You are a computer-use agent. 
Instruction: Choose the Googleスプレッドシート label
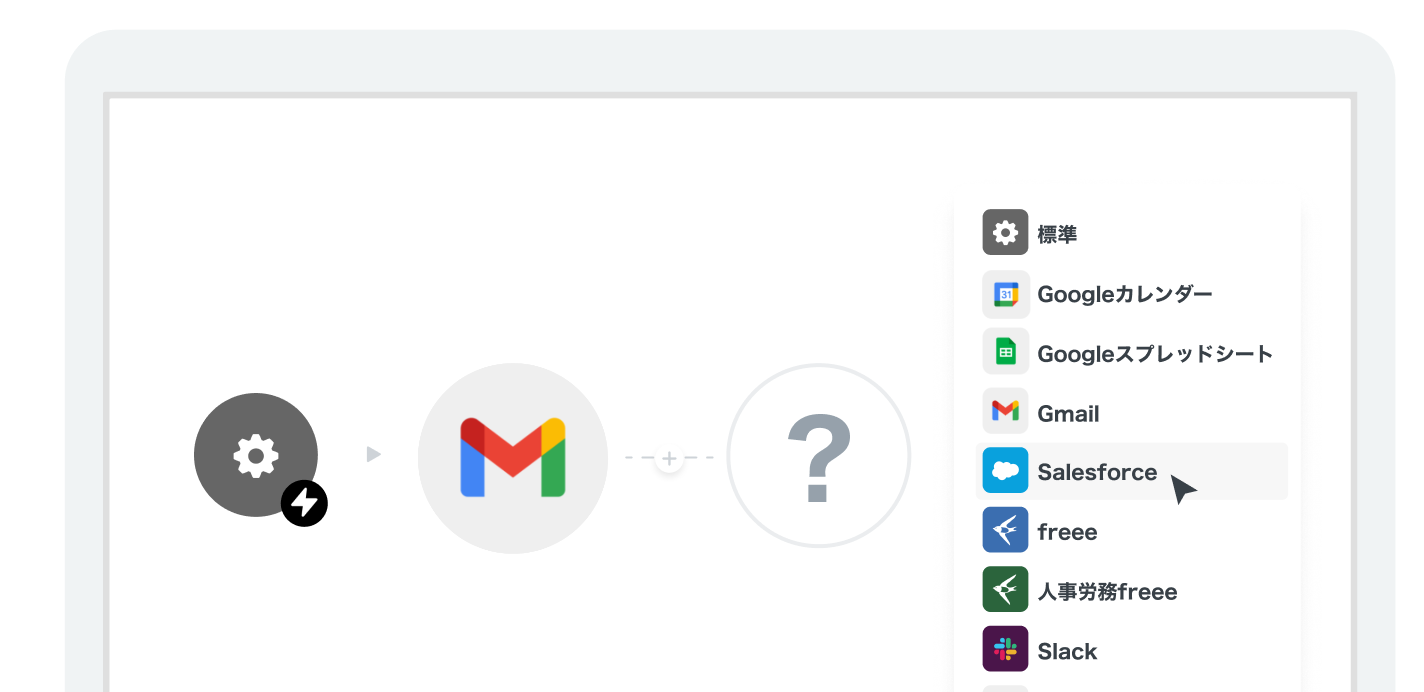point(1155,354)
